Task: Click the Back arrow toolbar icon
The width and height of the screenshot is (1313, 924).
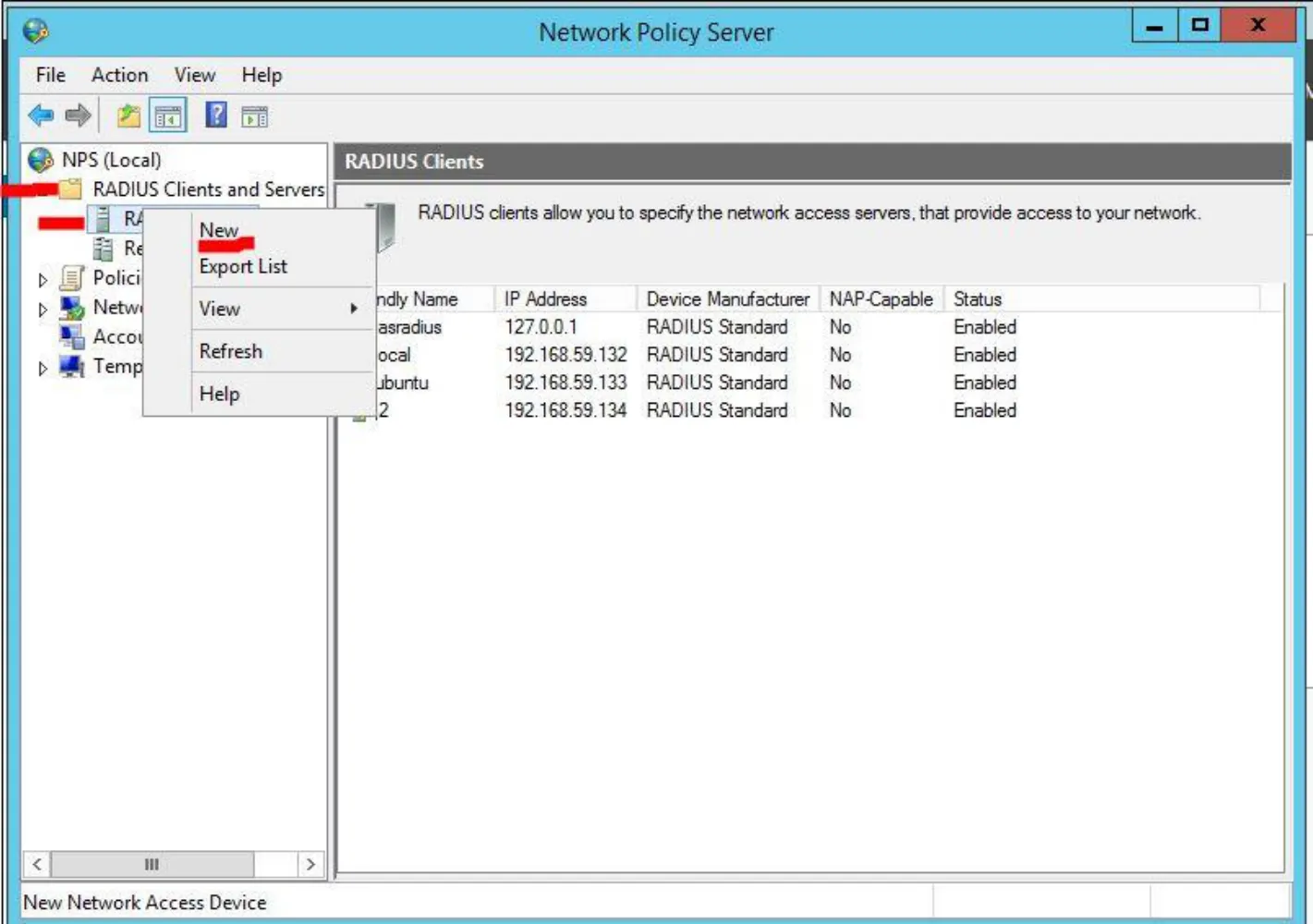Action: [x=41, y=115]
